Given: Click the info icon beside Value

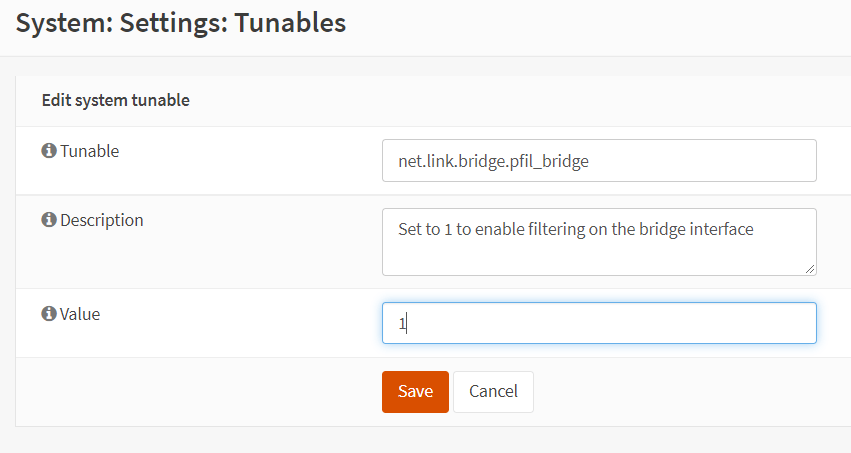Looking at the screenshot, I should 48,314.
